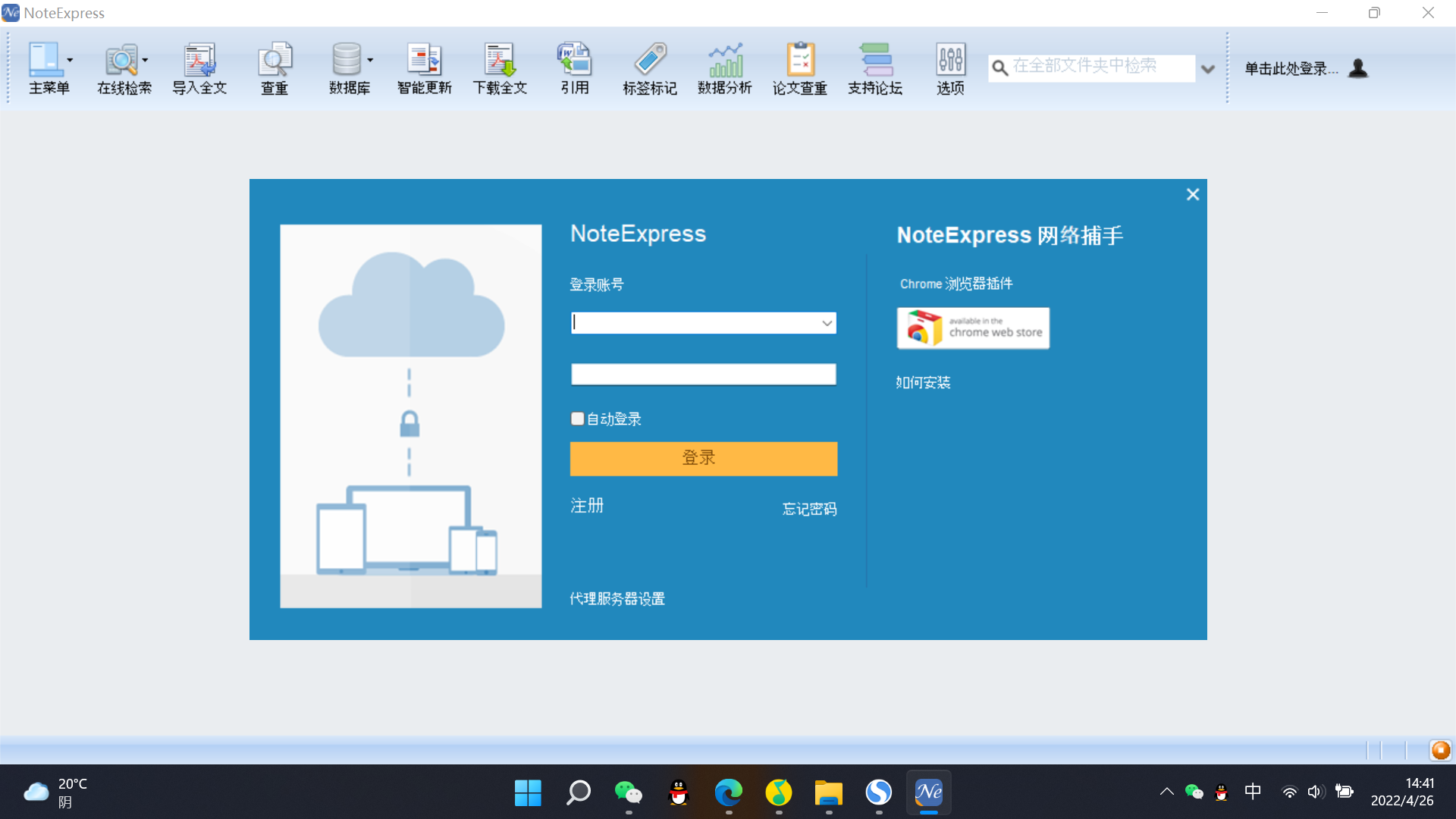Open the 查重 duplicate check tool
1456x819 pixels.
[275, 69]
